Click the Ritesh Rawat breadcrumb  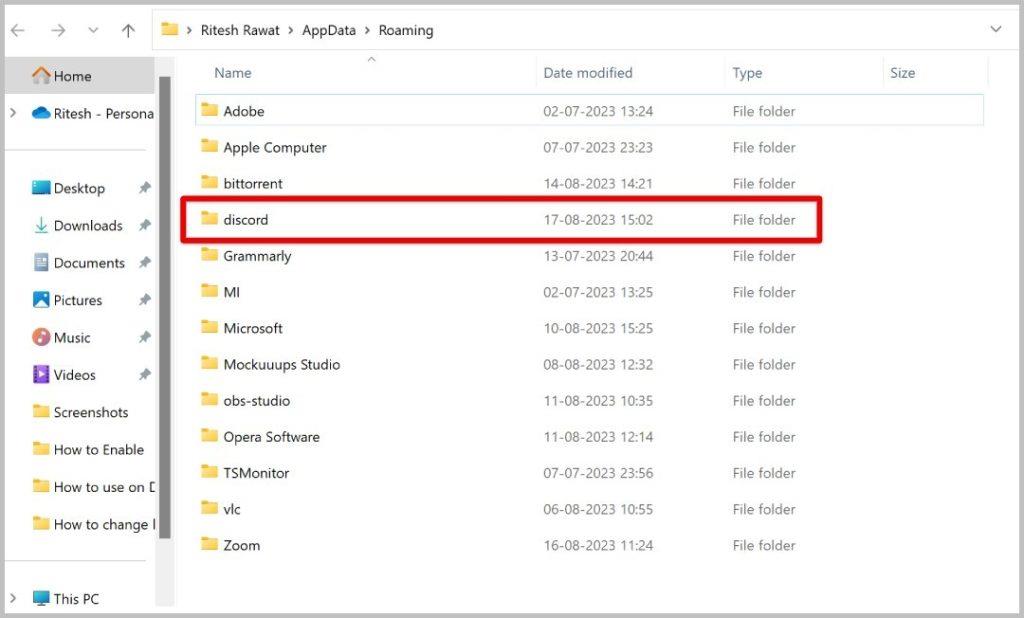click(x=240, y=30)
